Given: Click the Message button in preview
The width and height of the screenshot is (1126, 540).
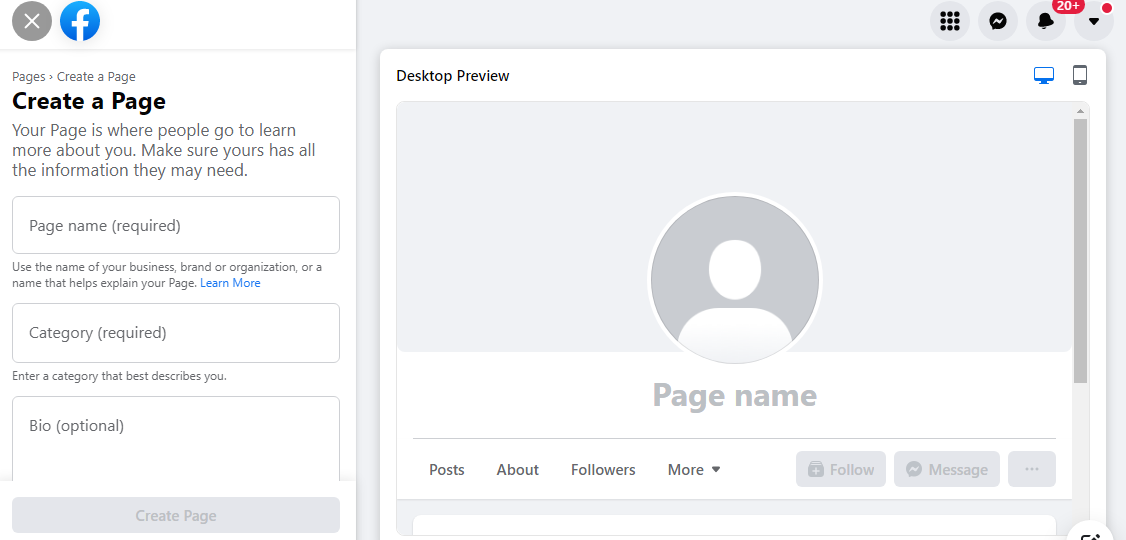Looking at the screenshot, I should click(x=946, y=469).
